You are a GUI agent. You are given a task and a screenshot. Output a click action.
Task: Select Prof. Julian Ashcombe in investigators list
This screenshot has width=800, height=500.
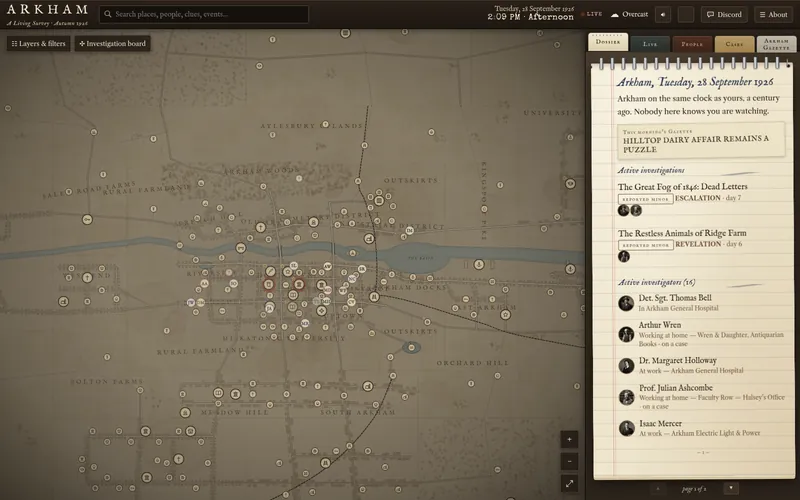(702, 397)
